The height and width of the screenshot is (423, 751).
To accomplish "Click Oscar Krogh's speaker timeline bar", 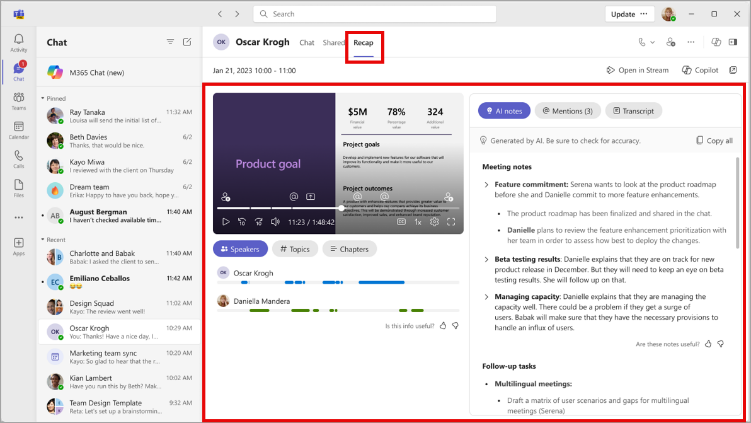I will point(338,283).
